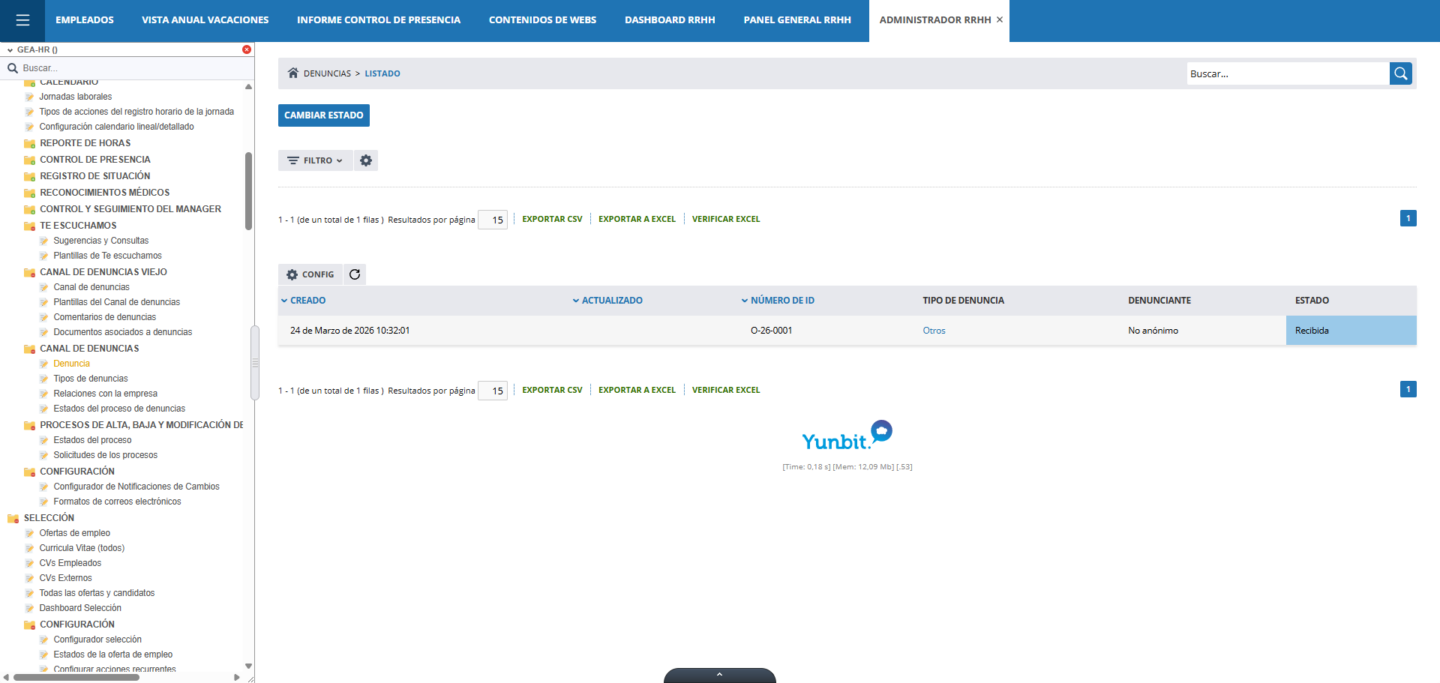This screenshot has height=683, width=1440.
Task: Refresh the list with reload icon
Action: (355, 274)
